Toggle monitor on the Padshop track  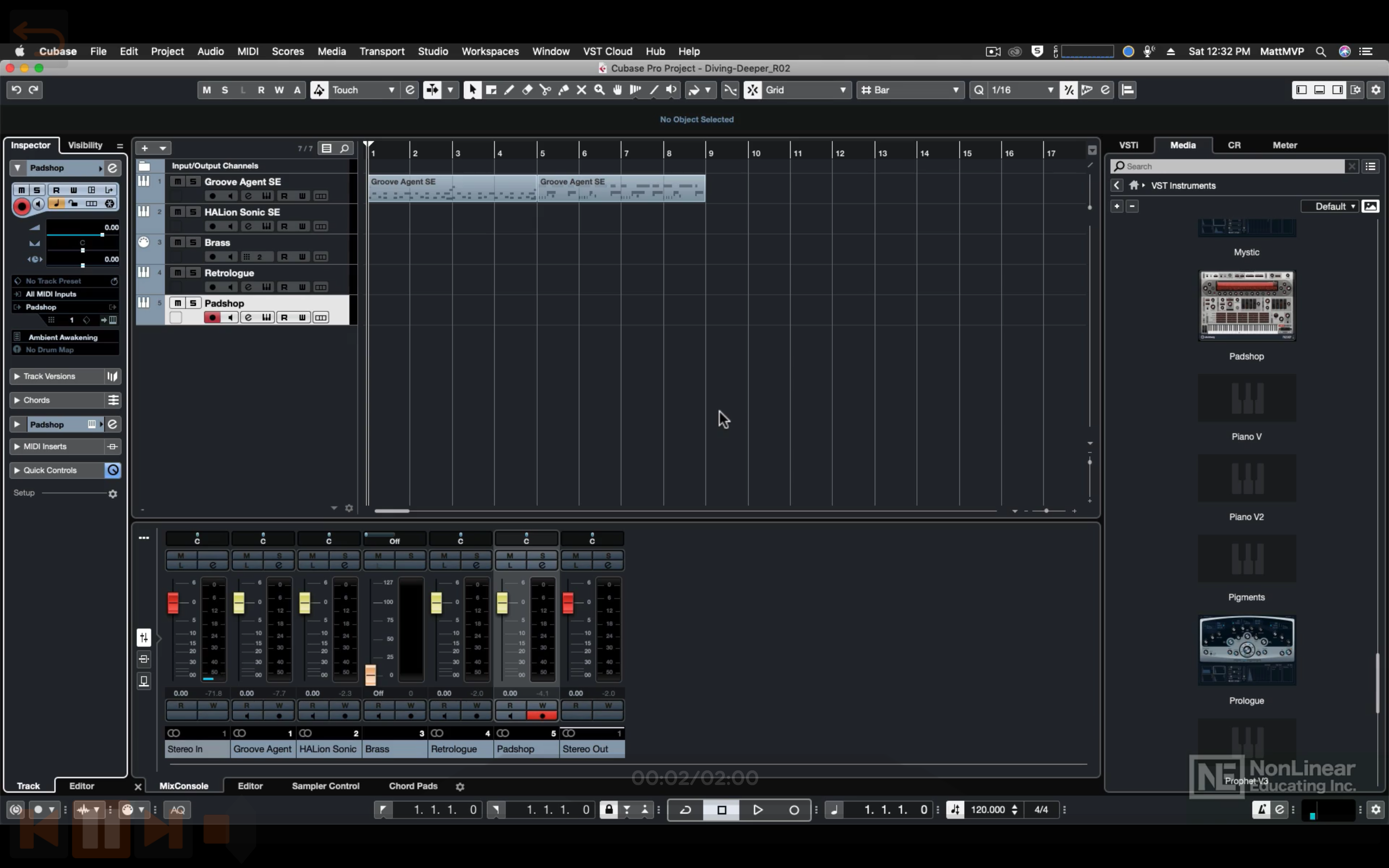click(x=230, y=317)
